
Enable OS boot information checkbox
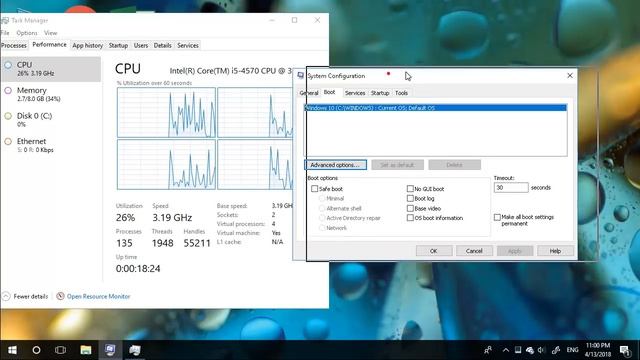[410, 218]
